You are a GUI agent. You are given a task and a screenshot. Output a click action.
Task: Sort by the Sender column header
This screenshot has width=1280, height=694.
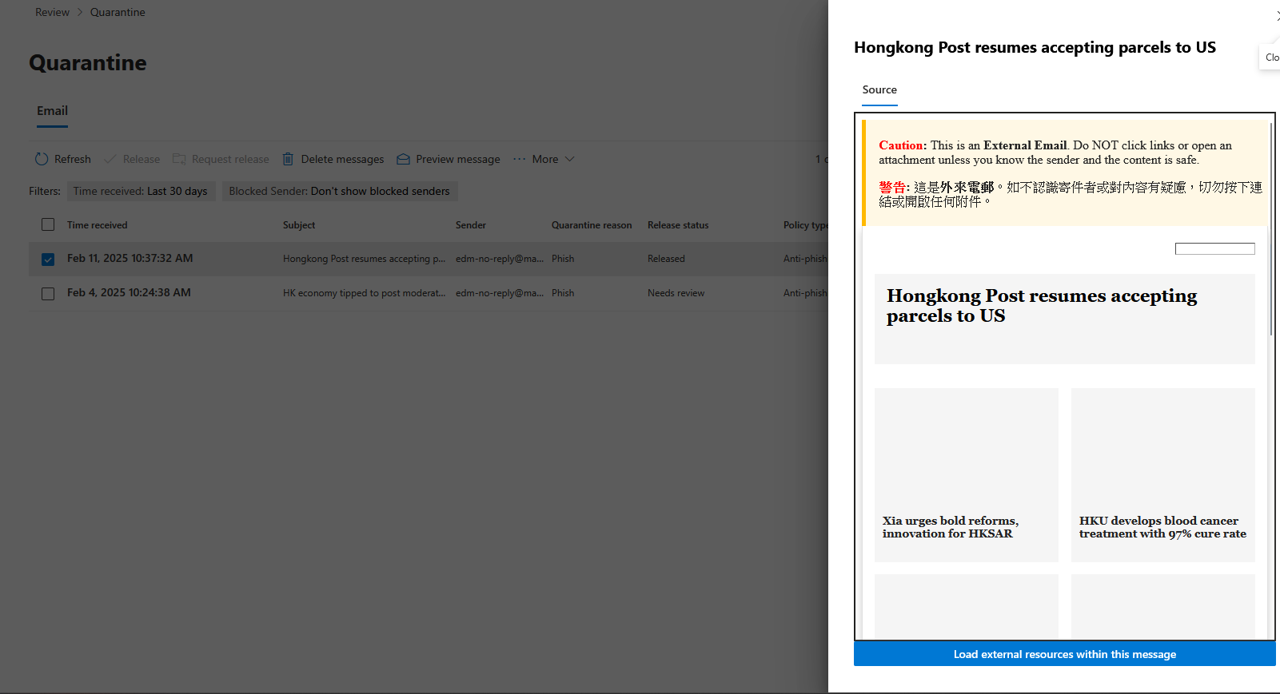point(471,225)
